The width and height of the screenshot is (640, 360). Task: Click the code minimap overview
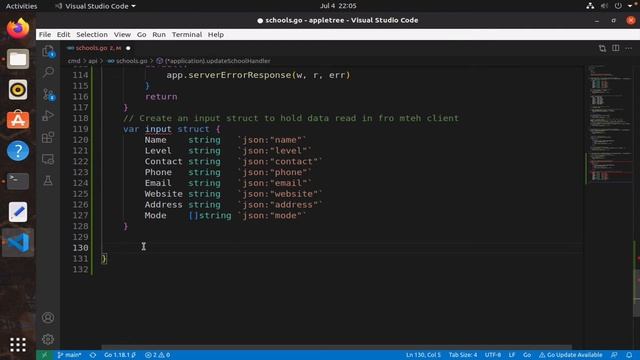coord(609,122)
